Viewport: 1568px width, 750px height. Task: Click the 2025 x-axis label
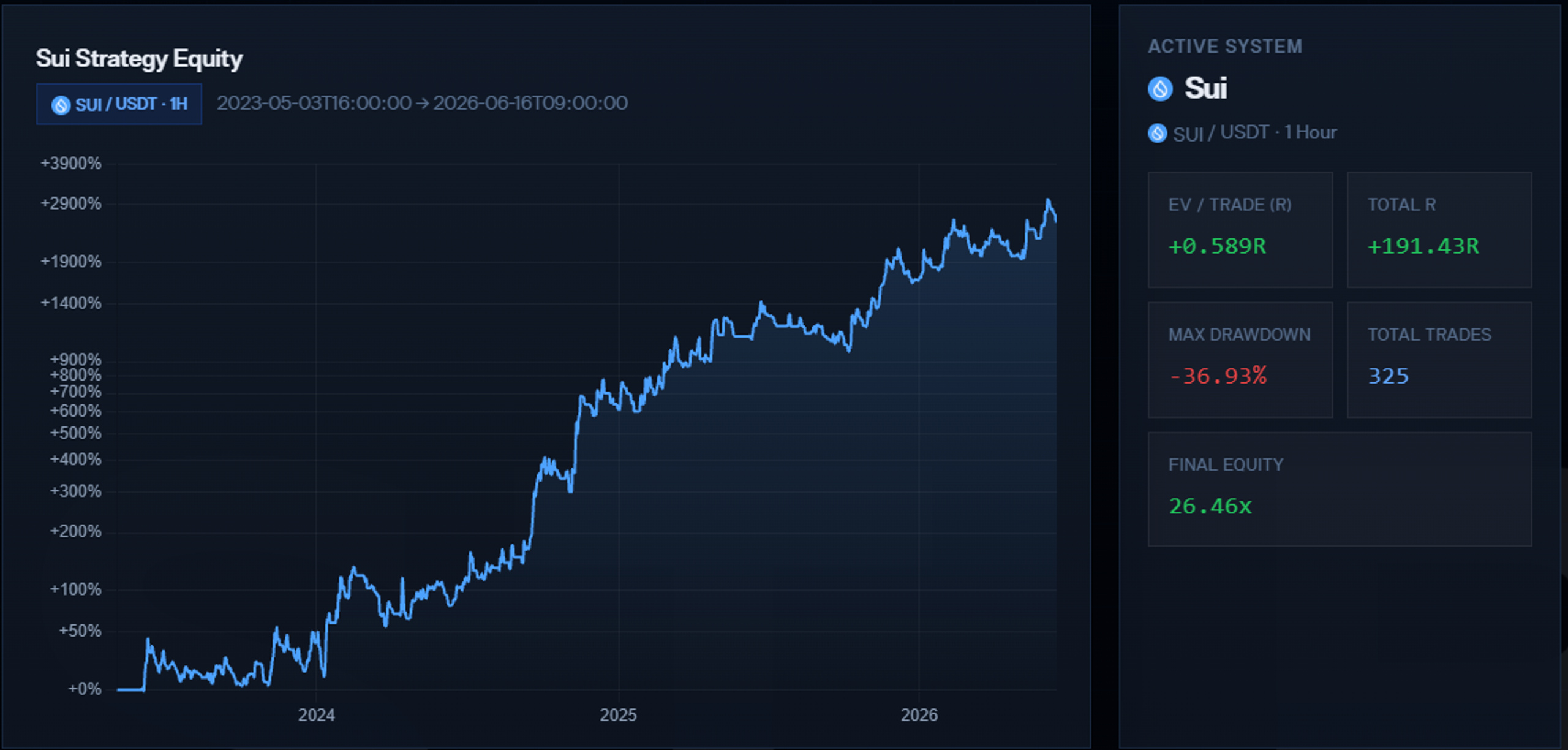pos(618,715)
